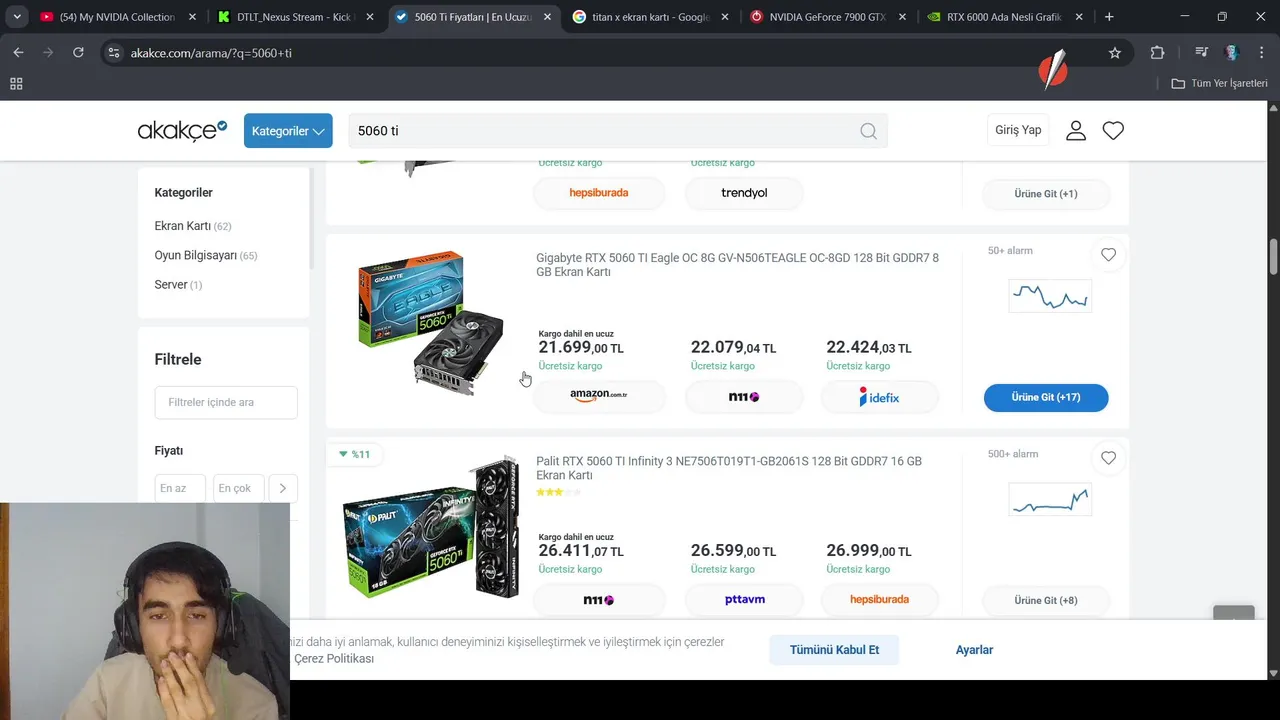The height and width of the screenshot is (720, 1280).
Task: Click 21.699,00 TL price
Action: coord(581,347)
